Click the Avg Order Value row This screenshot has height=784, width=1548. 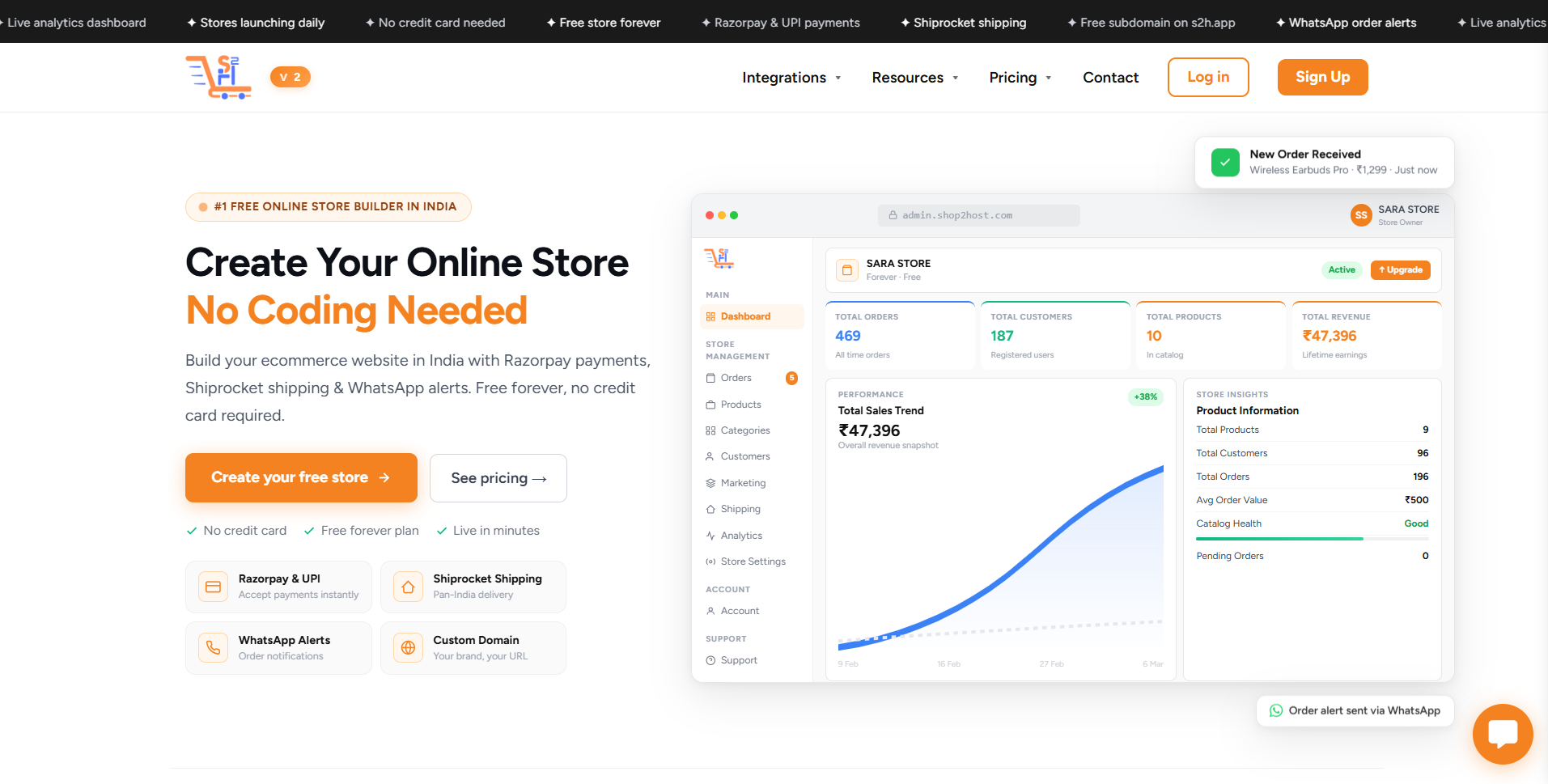click(1312, 500)
